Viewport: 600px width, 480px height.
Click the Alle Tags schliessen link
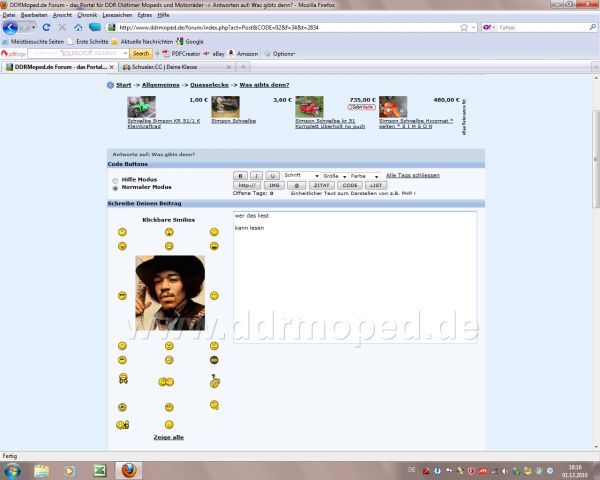[412, 175]
